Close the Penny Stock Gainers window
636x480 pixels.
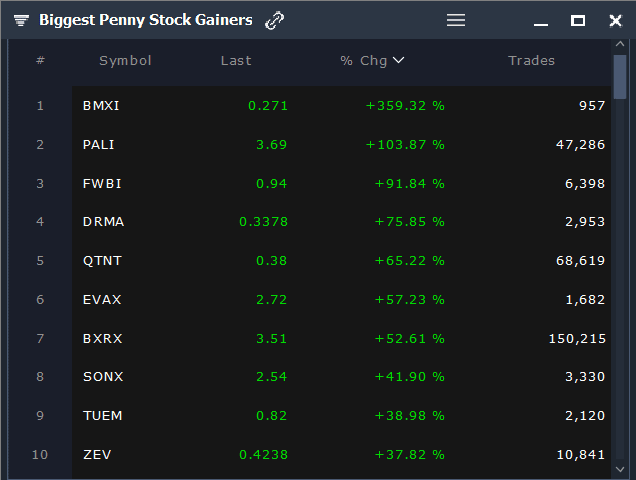(x=615, y=20)
